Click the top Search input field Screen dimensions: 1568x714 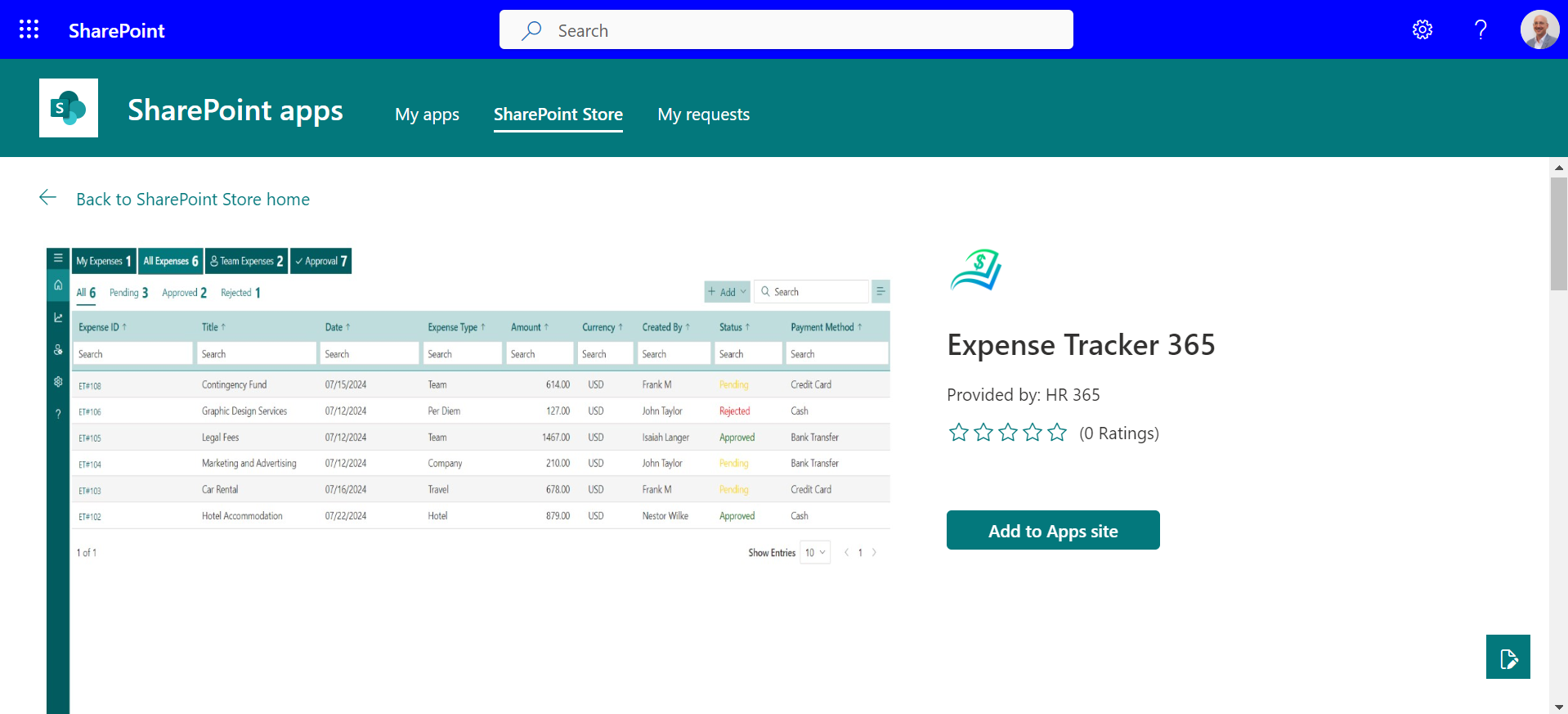pos(786,29)
